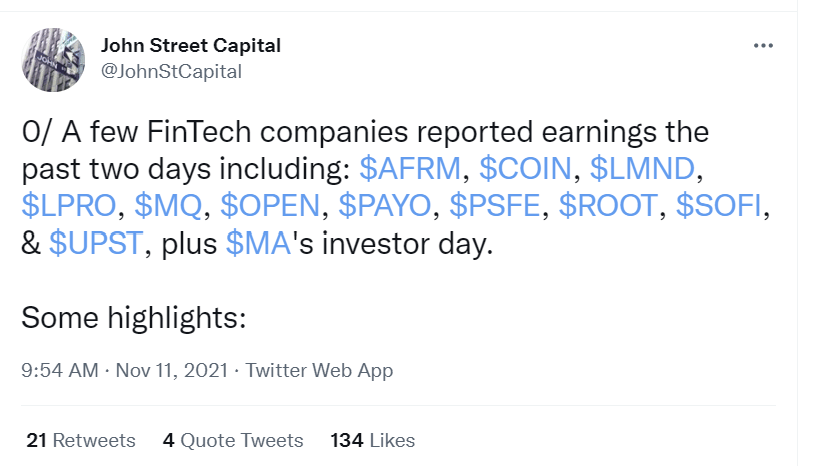Open the tweet's more options menu
The image size is (830, 466).
[x=763, y=46]
